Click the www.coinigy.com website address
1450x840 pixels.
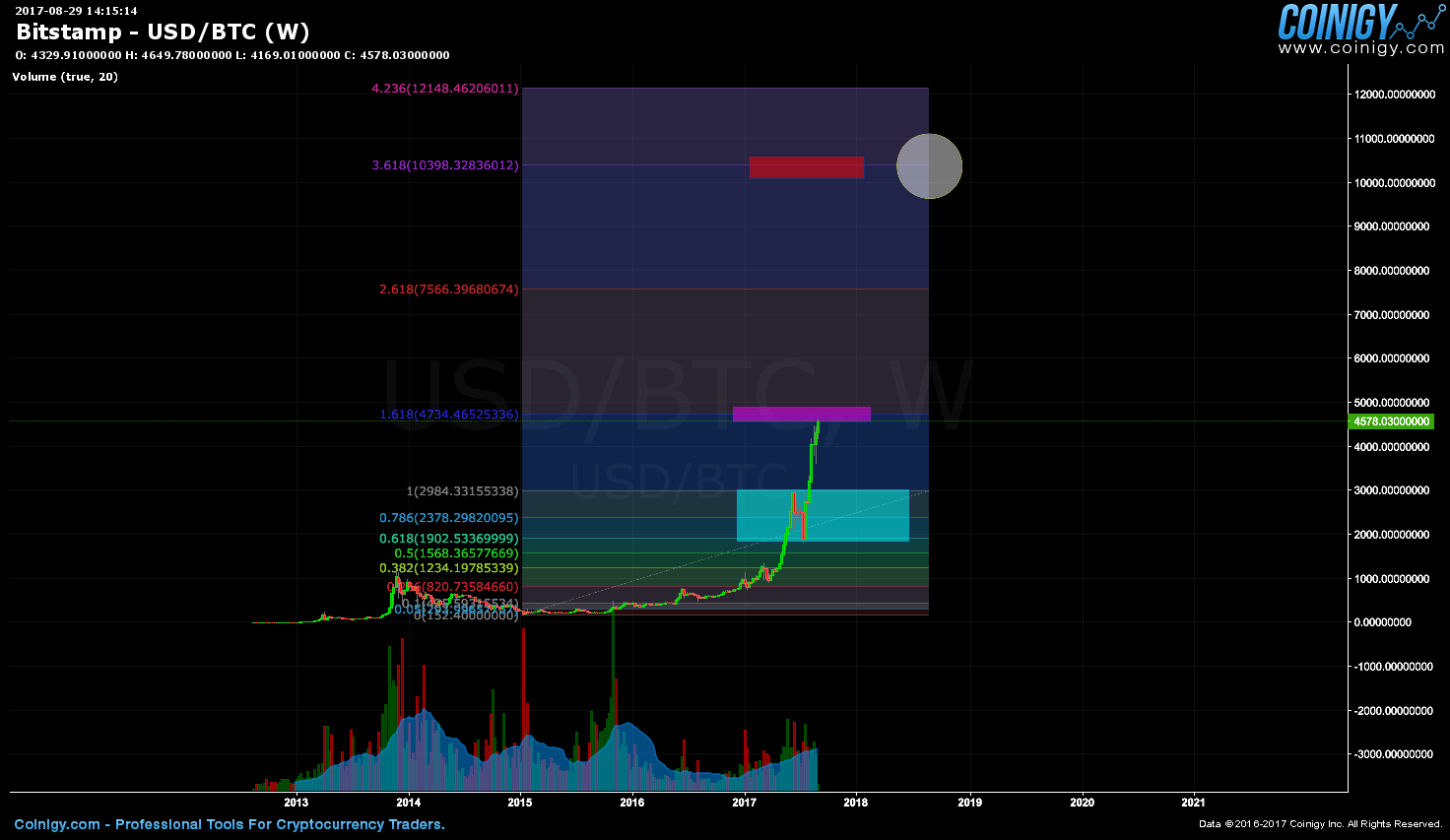pyautogui.click(x=1360, y=48)
